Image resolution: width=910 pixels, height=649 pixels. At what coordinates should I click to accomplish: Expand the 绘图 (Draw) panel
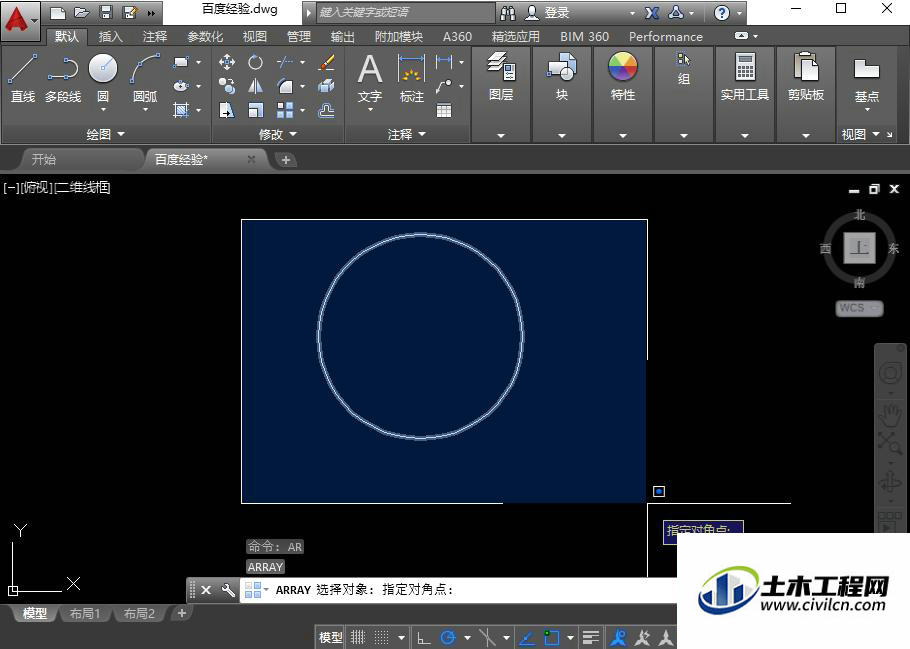106,134
